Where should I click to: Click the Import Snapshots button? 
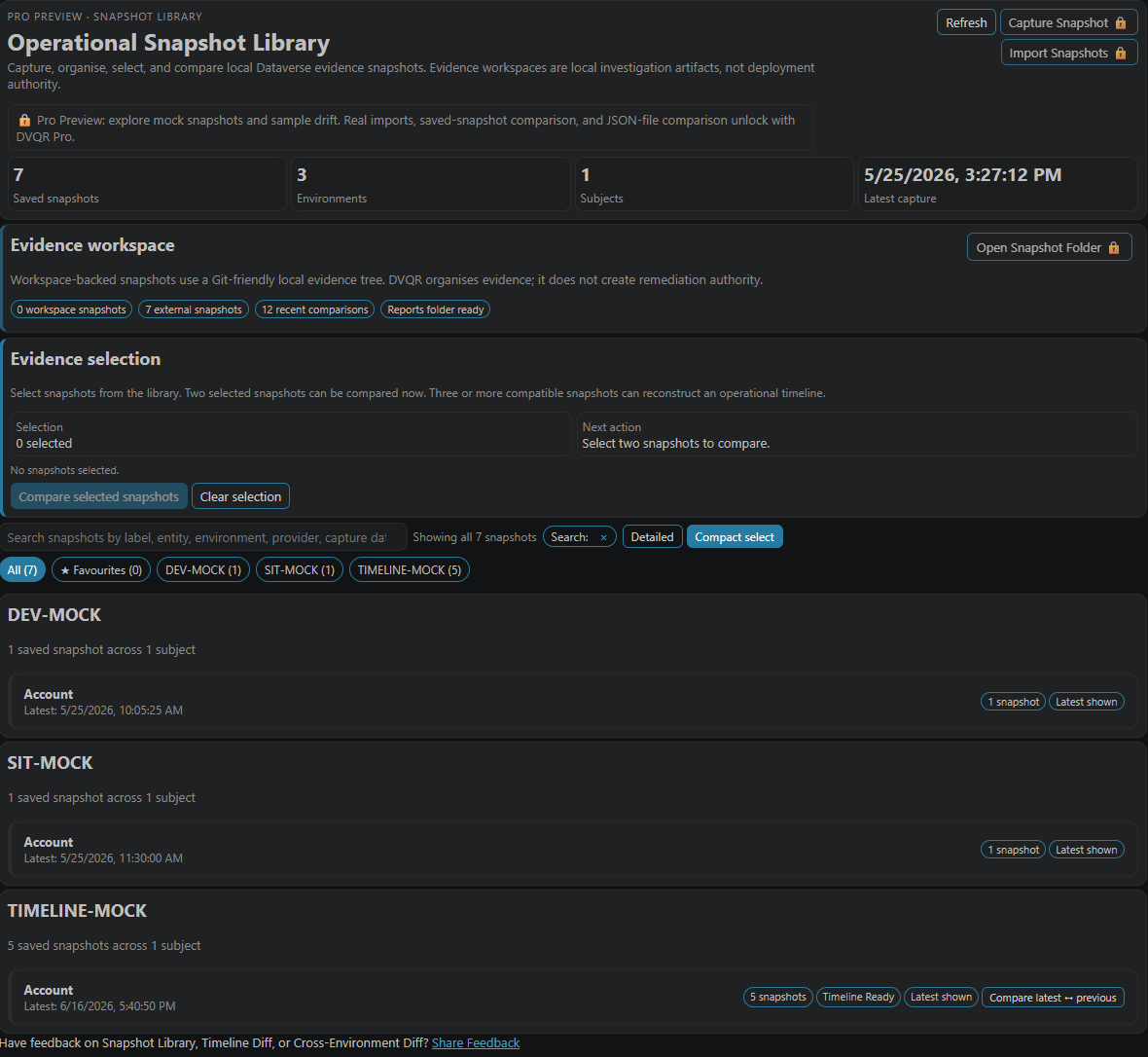[1069, 53]
